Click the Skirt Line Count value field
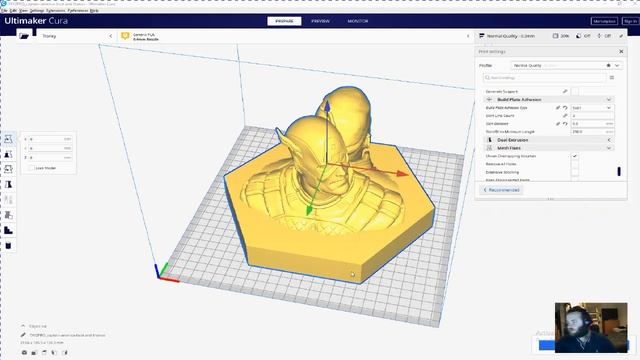This screenshot has height=360, width=640. (x=592, y=116)
